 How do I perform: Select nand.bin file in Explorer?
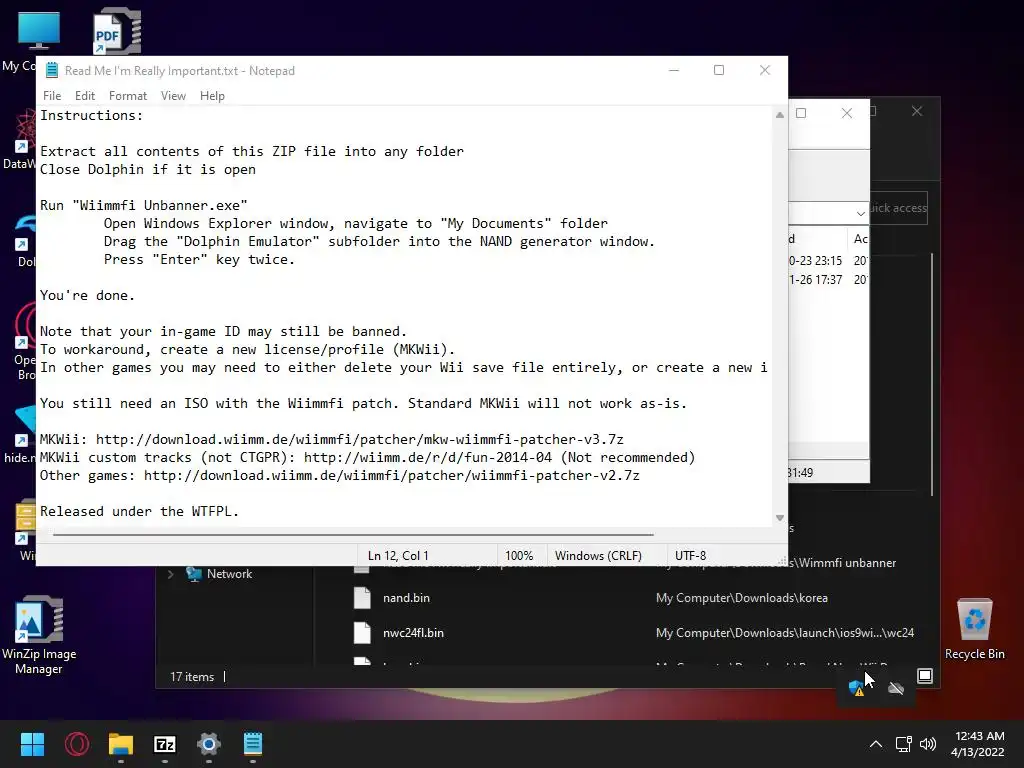[x=406, y=598]
